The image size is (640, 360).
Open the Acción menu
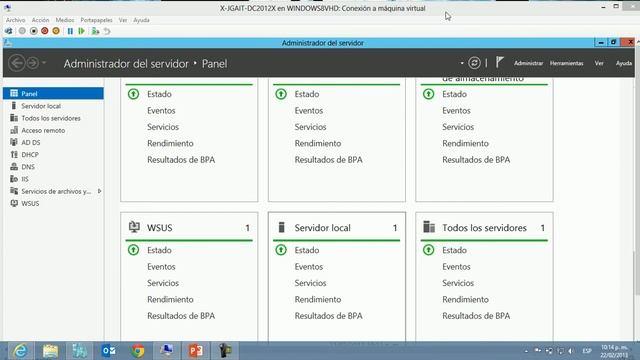pyautogui.click(x=40, y=20)
